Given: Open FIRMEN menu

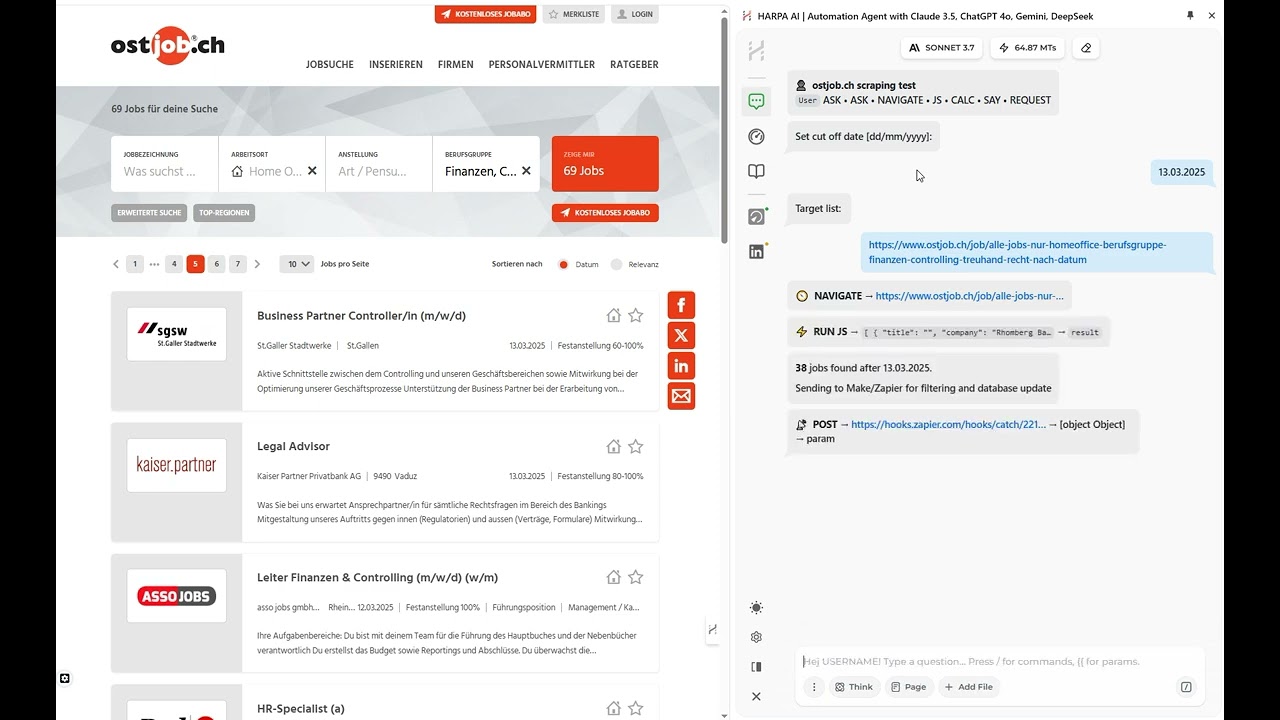Looking at the screenshot, I should 456,64.
